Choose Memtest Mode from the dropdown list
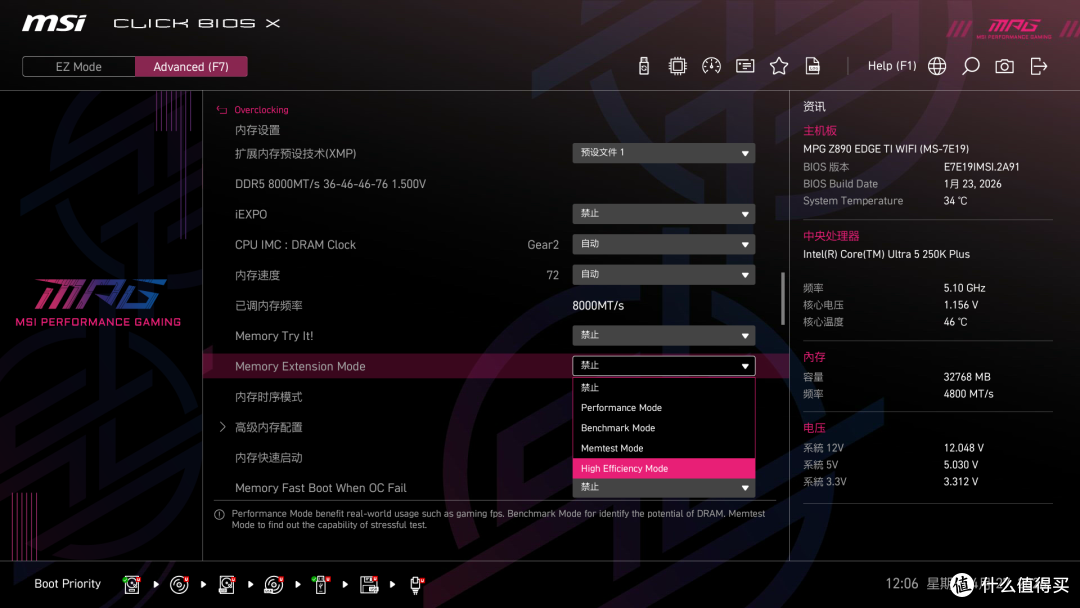This screenshot has height=608, width=1080. [x=664, y=448]
